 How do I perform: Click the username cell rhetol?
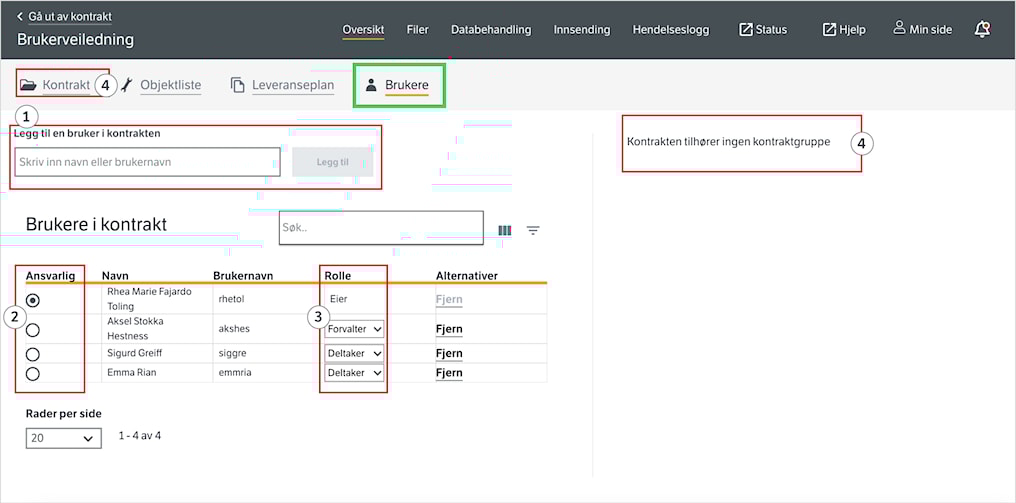tap(232, 299)
